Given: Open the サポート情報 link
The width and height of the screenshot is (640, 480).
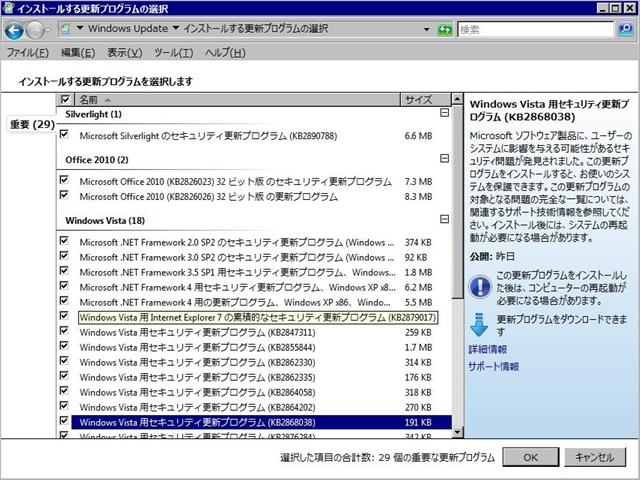Looking at the screenshot, I should [x=493, y=367].
